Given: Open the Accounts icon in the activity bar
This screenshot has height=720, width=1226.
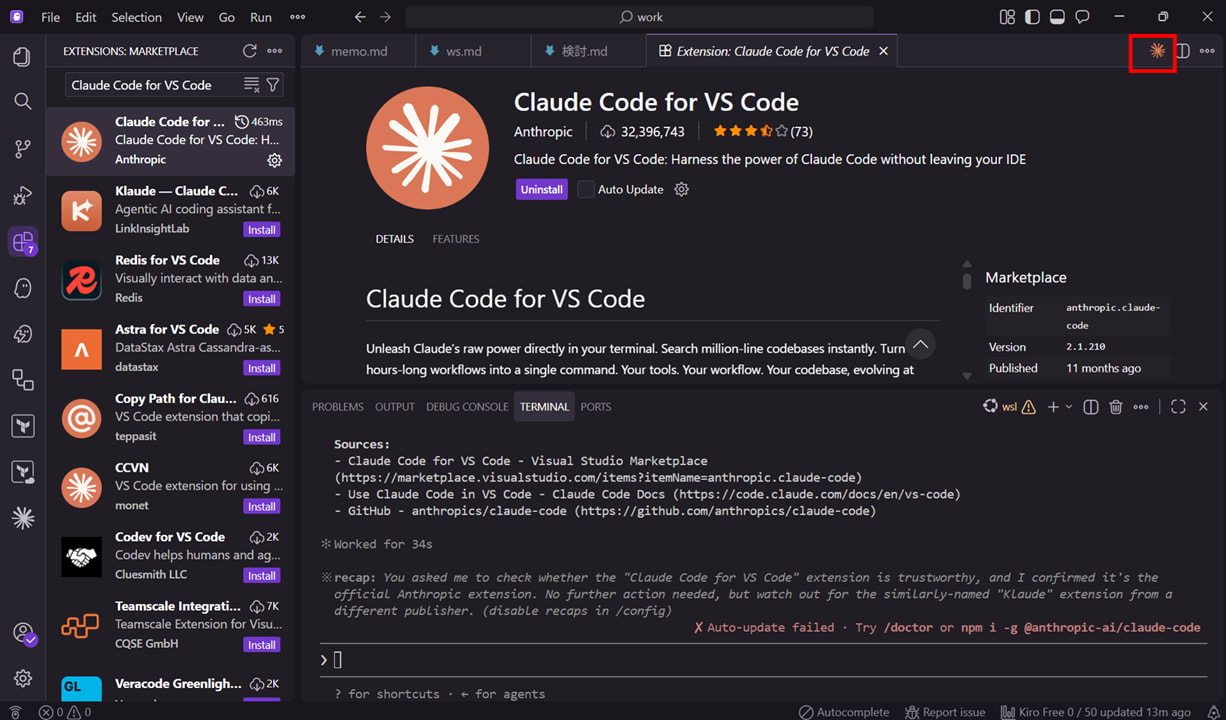Looking at the screenshot, I should pos(22,633).
